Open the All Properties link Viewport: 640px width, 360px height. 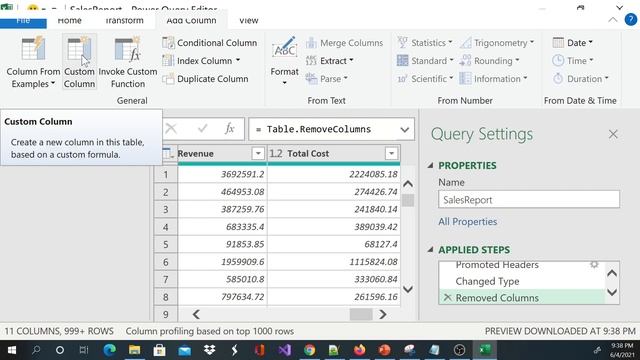pos(468,222)
